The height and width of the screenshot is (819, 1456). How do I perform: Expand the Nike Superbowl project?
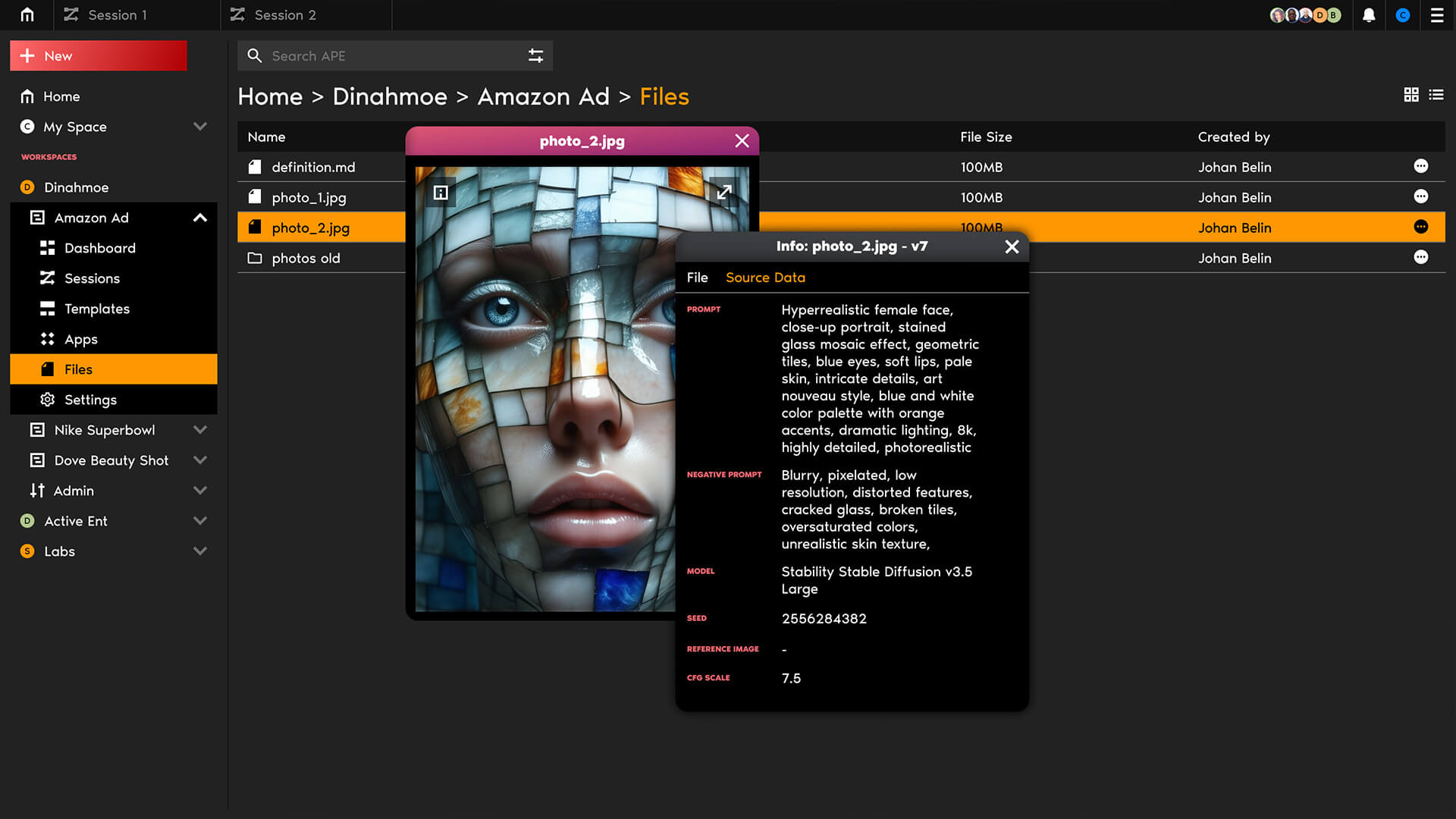(x=200, y=430)
